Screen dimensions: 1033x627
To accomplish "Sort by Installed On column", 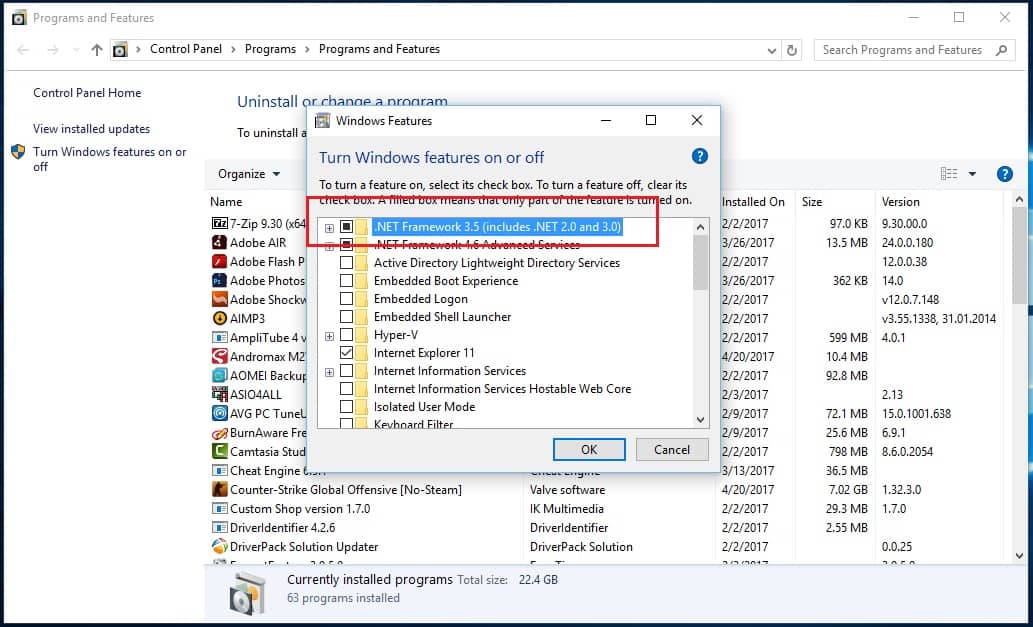I will click(x=753, y=202).
